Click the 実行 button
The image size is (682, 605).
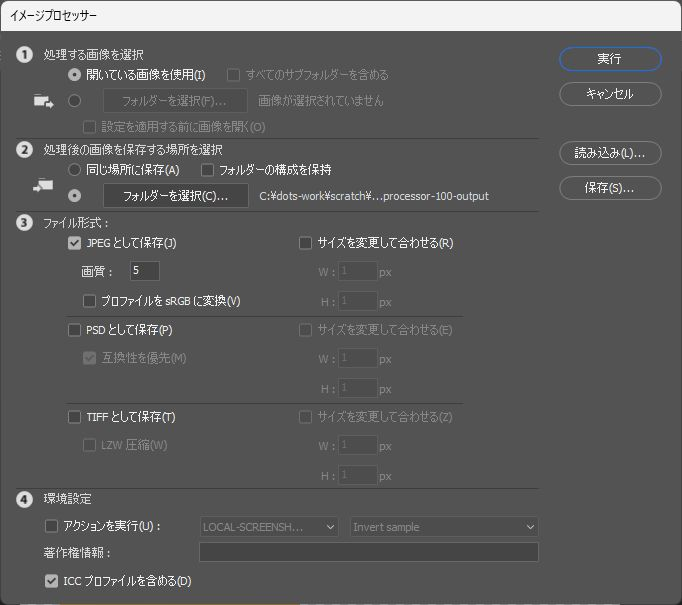(610, 59)
